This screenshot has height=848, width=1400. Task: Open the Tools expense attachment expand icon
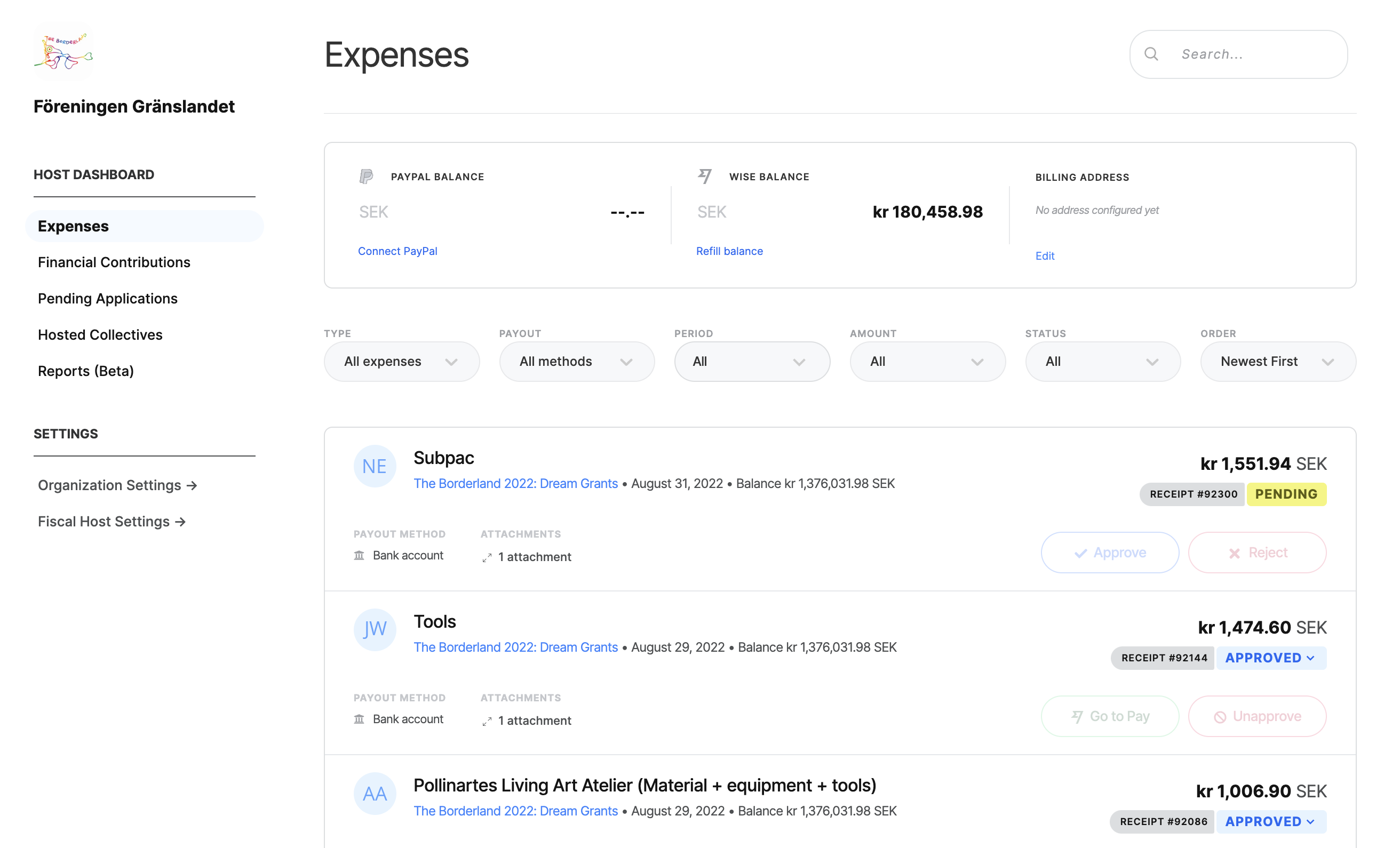pyautogui.click(x=487, y=722)
